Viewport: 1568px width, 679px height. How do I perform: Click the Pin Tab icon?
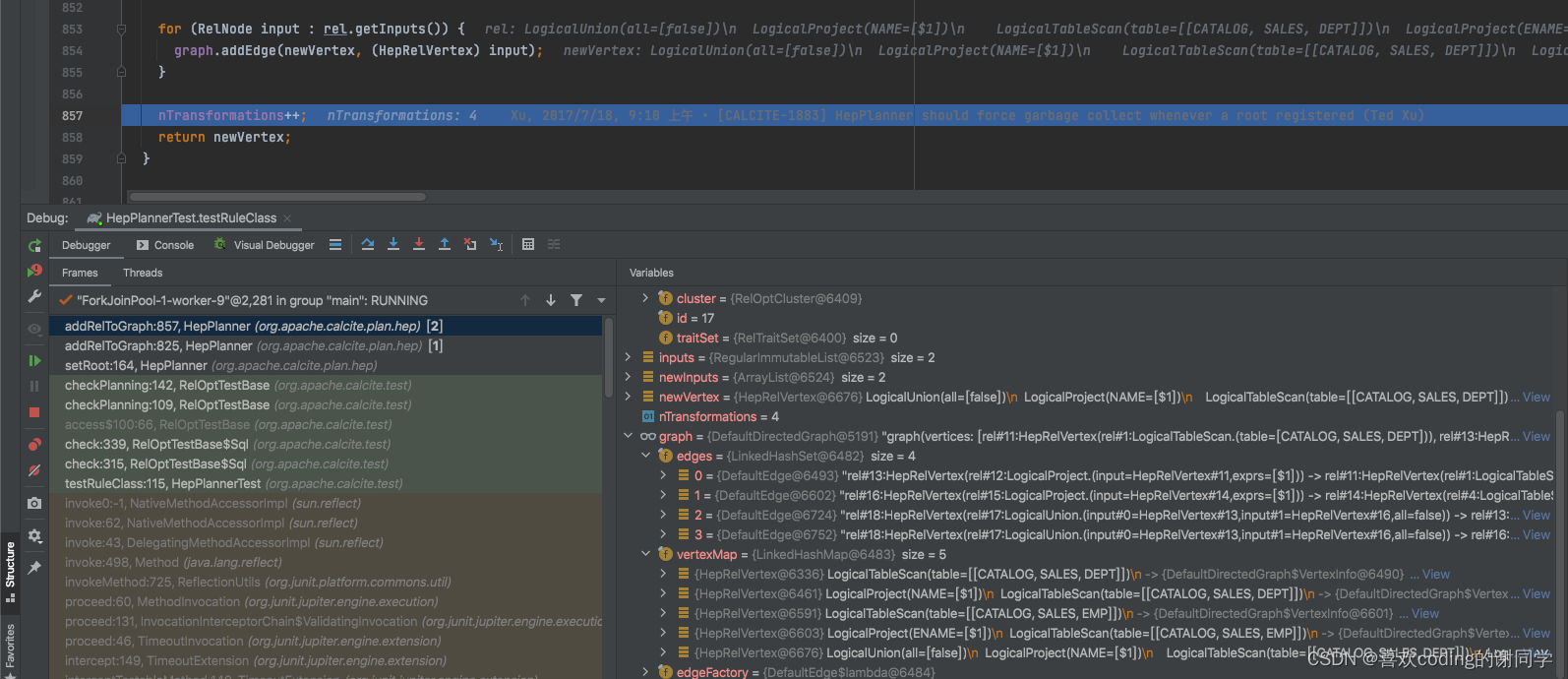34,568
